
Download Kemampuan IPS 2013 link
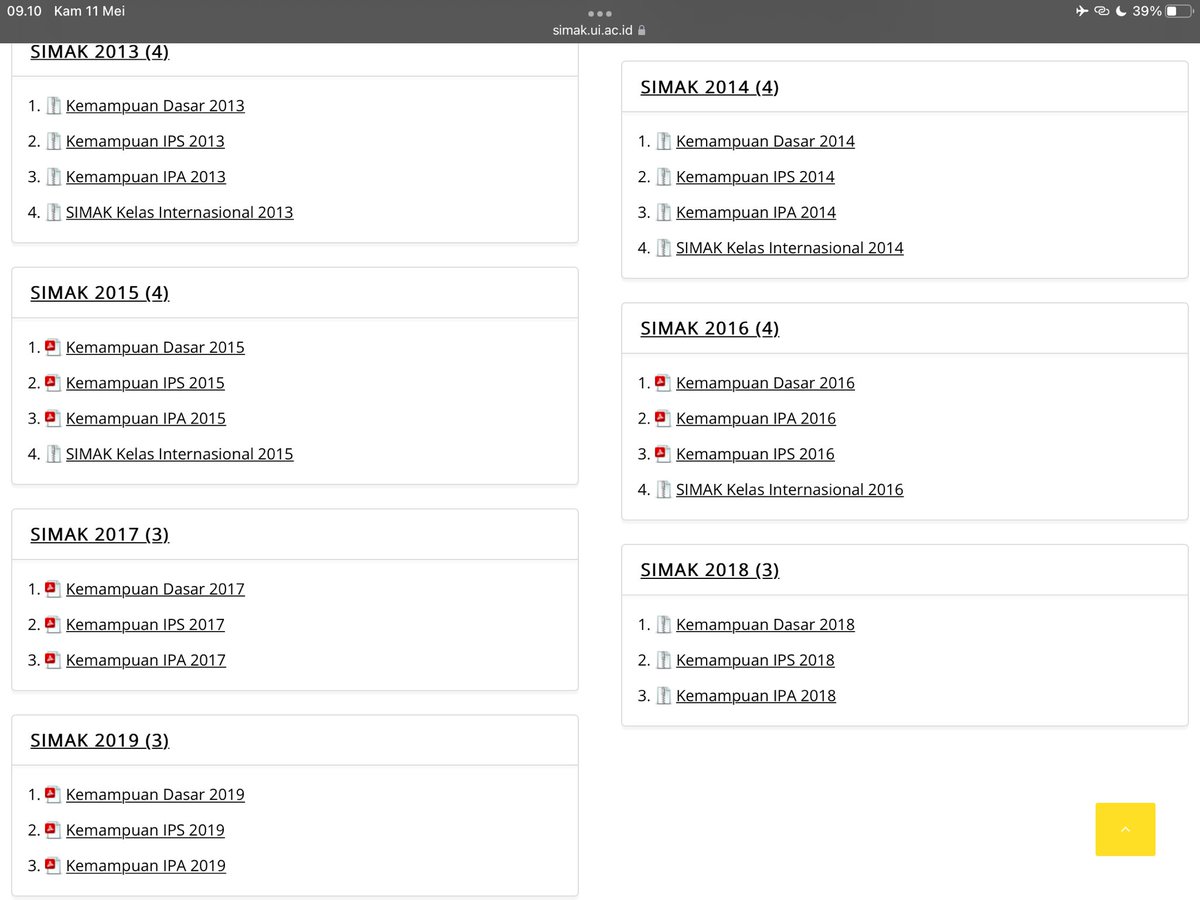(x=145, y=141)
